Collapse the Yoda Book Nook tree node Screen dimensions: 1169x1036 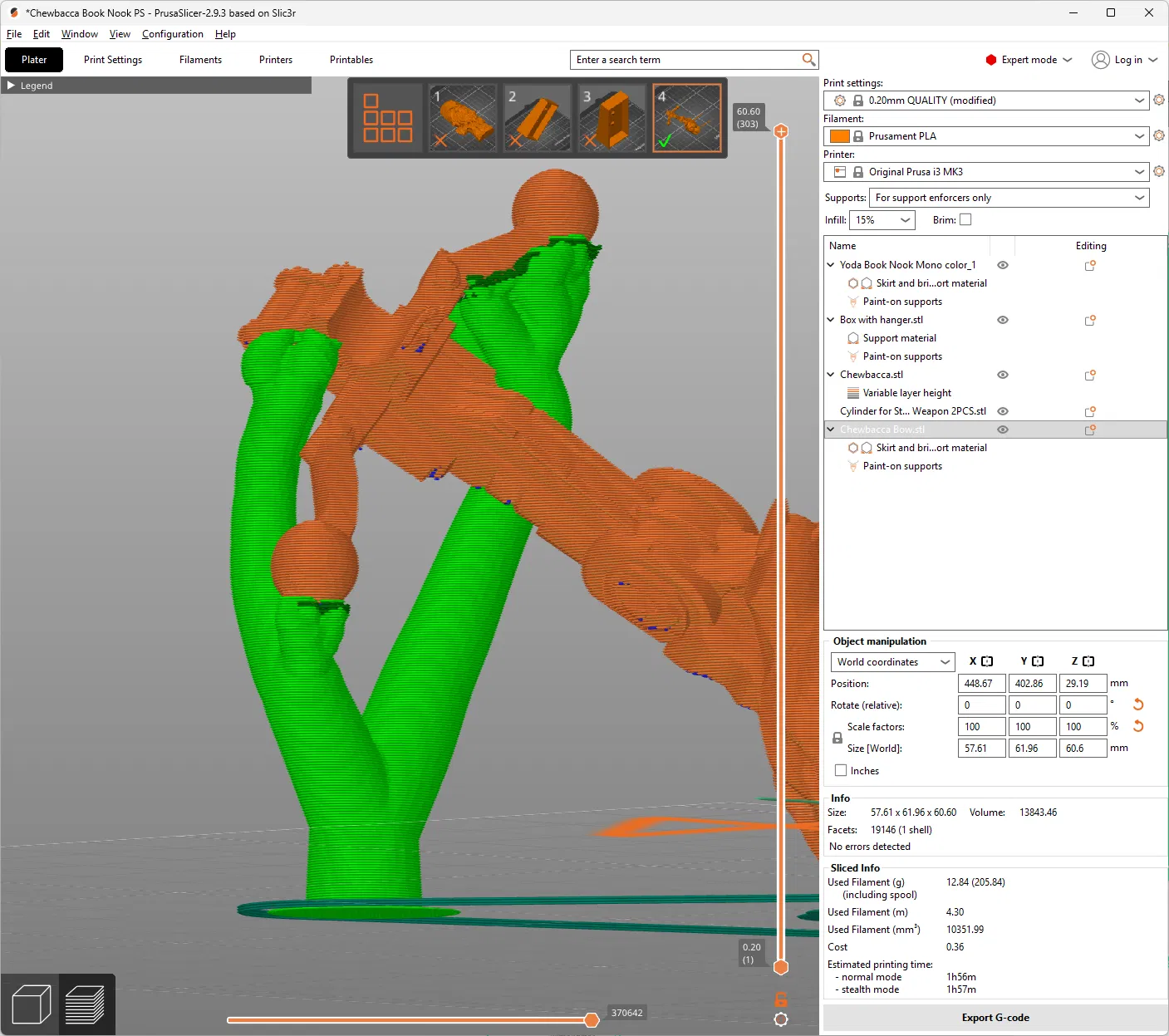(831, 265)
